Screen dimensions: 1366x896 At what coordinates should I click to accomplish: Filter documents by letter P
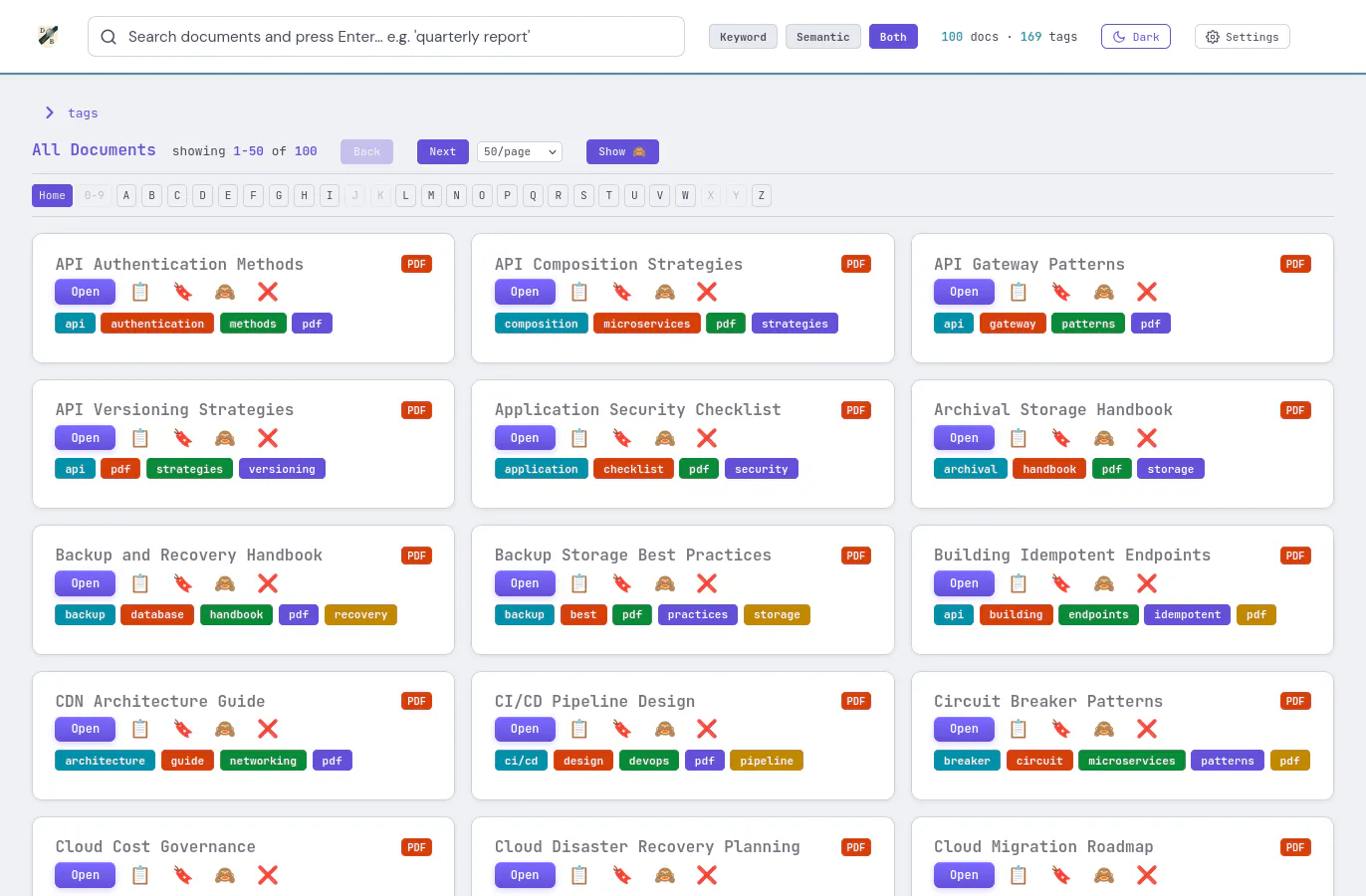[508, 195]
